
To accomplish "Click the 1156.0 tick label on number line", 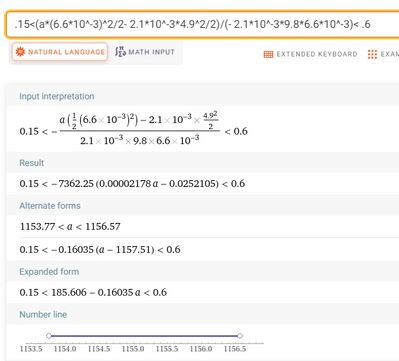I will click(201, 349).
